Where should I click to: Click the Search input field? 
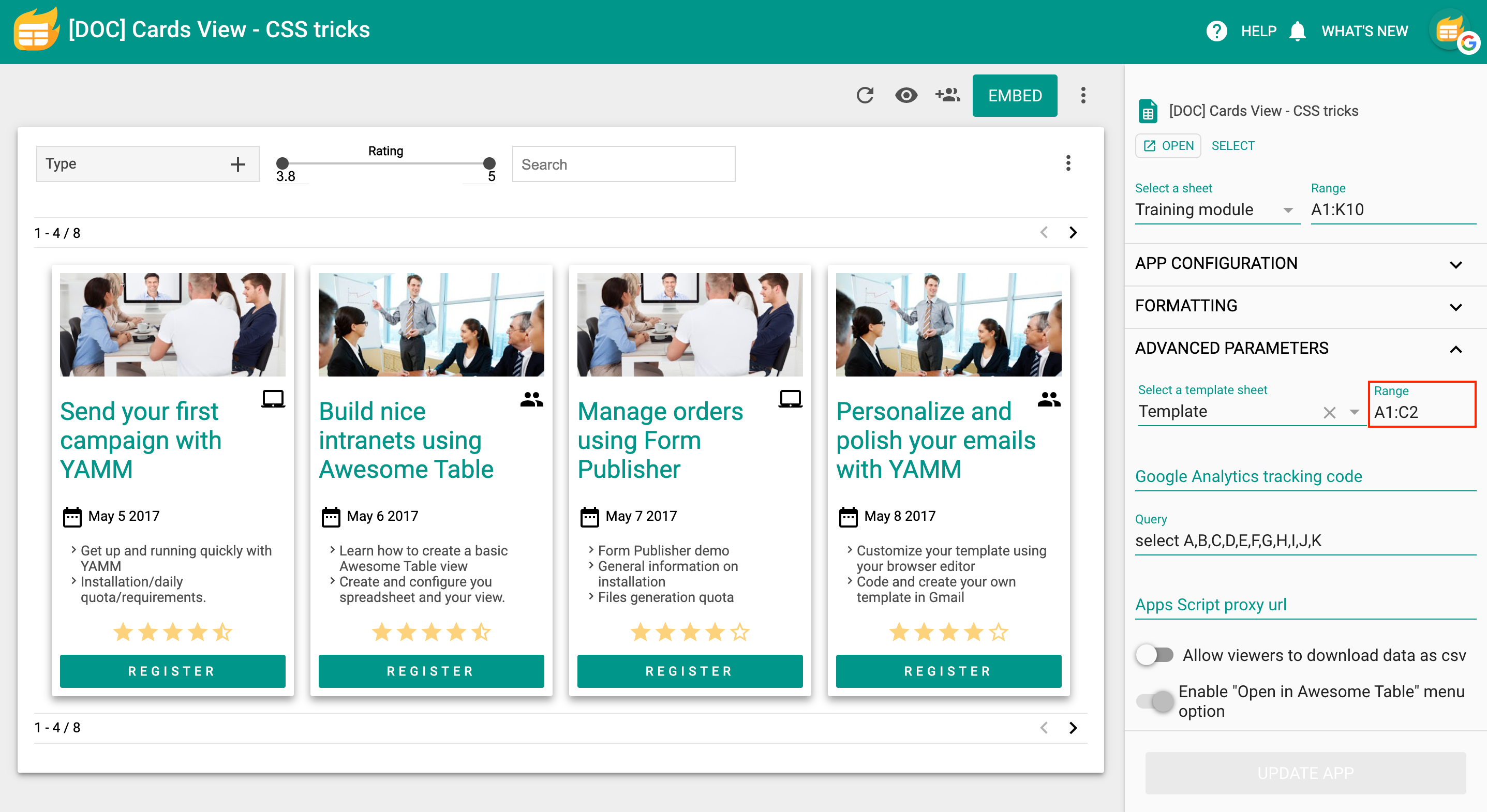[x=623, y=164]
